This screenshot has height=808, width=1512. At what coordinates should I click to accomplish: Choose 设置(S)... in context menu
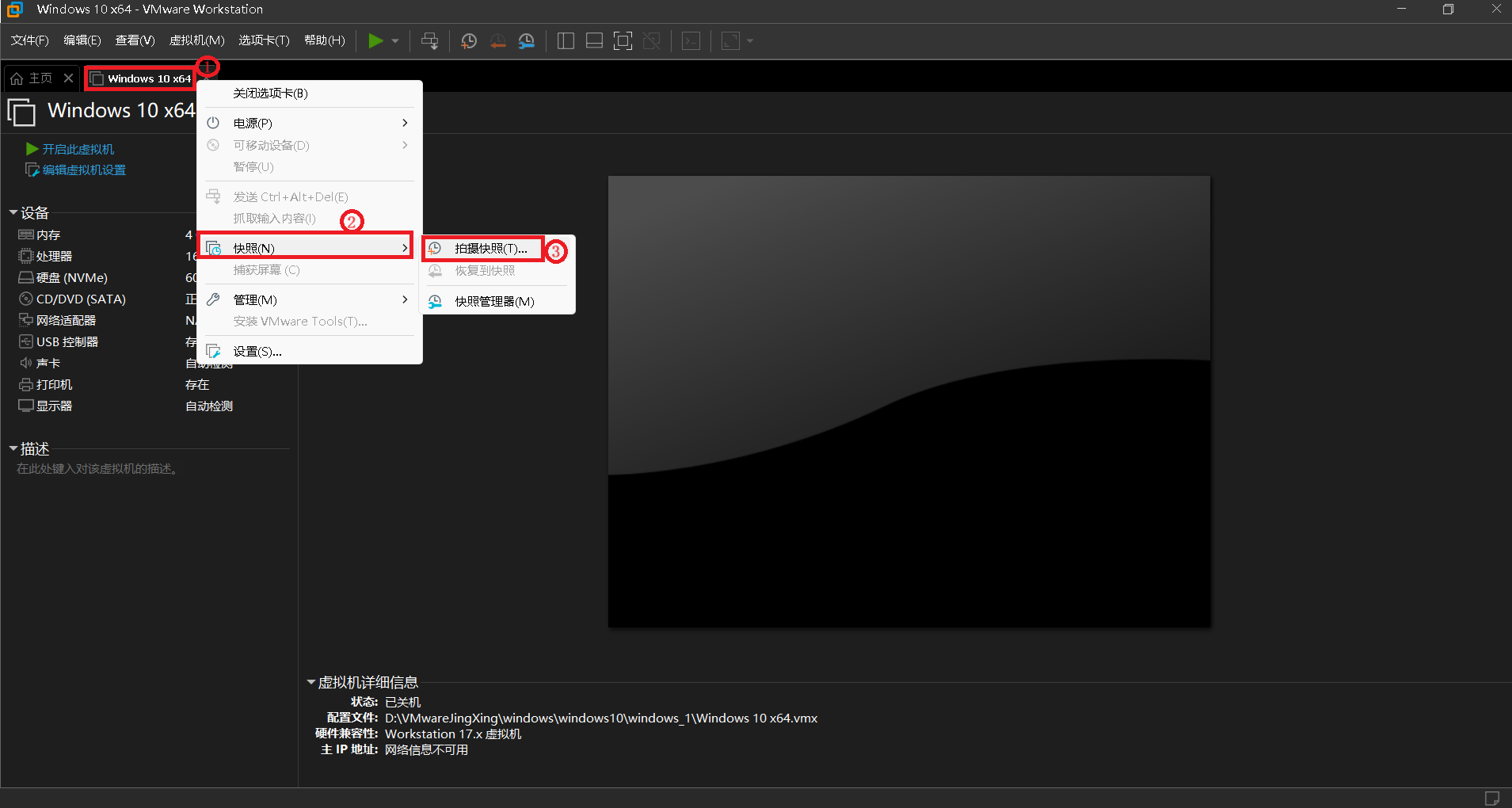(309, 351)
